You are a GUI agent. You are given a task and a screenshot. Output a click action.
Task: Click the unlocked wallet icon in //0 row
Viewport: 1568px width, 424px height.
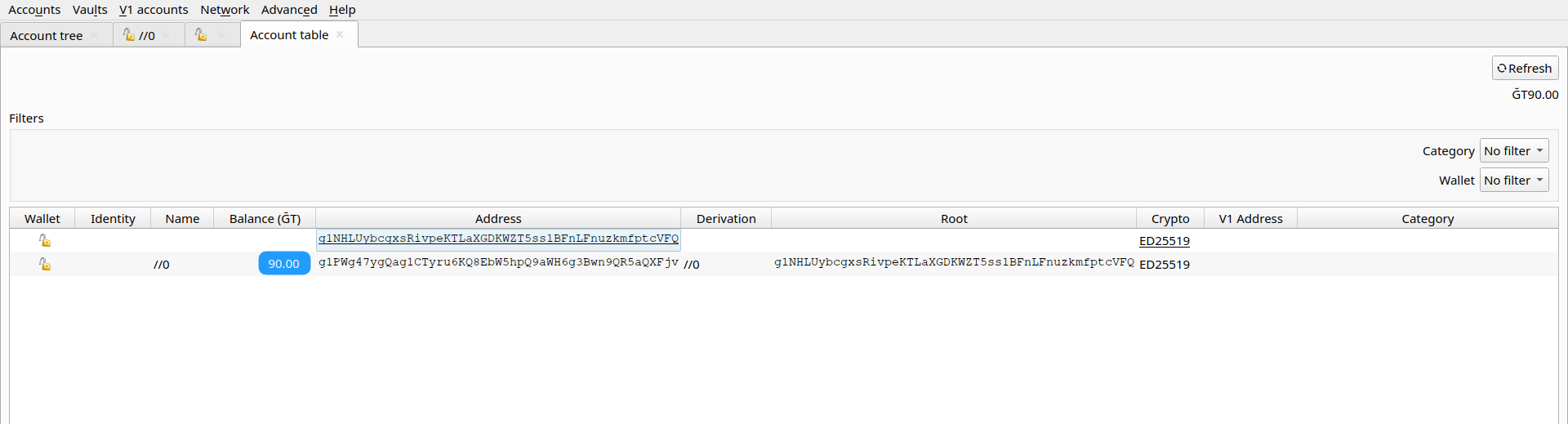(x=45, y=264)
